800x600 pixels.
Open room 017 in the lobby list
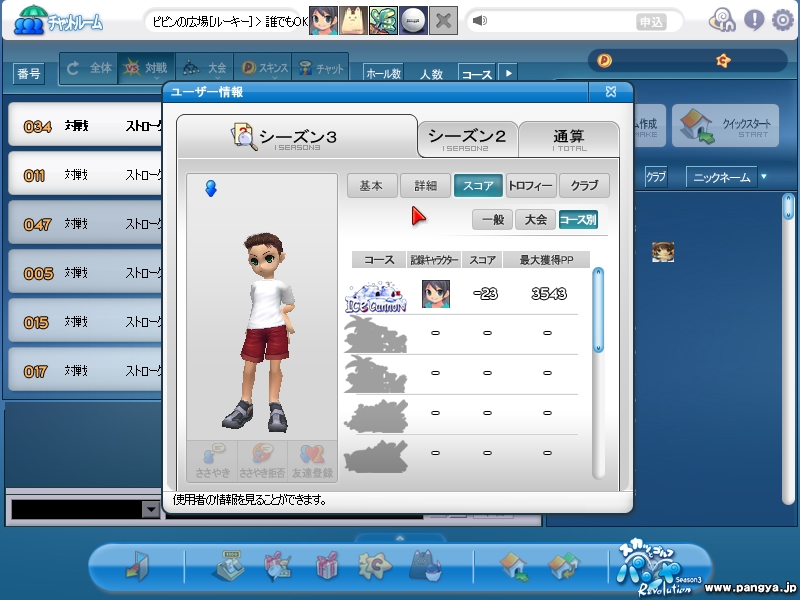(85, 370)
